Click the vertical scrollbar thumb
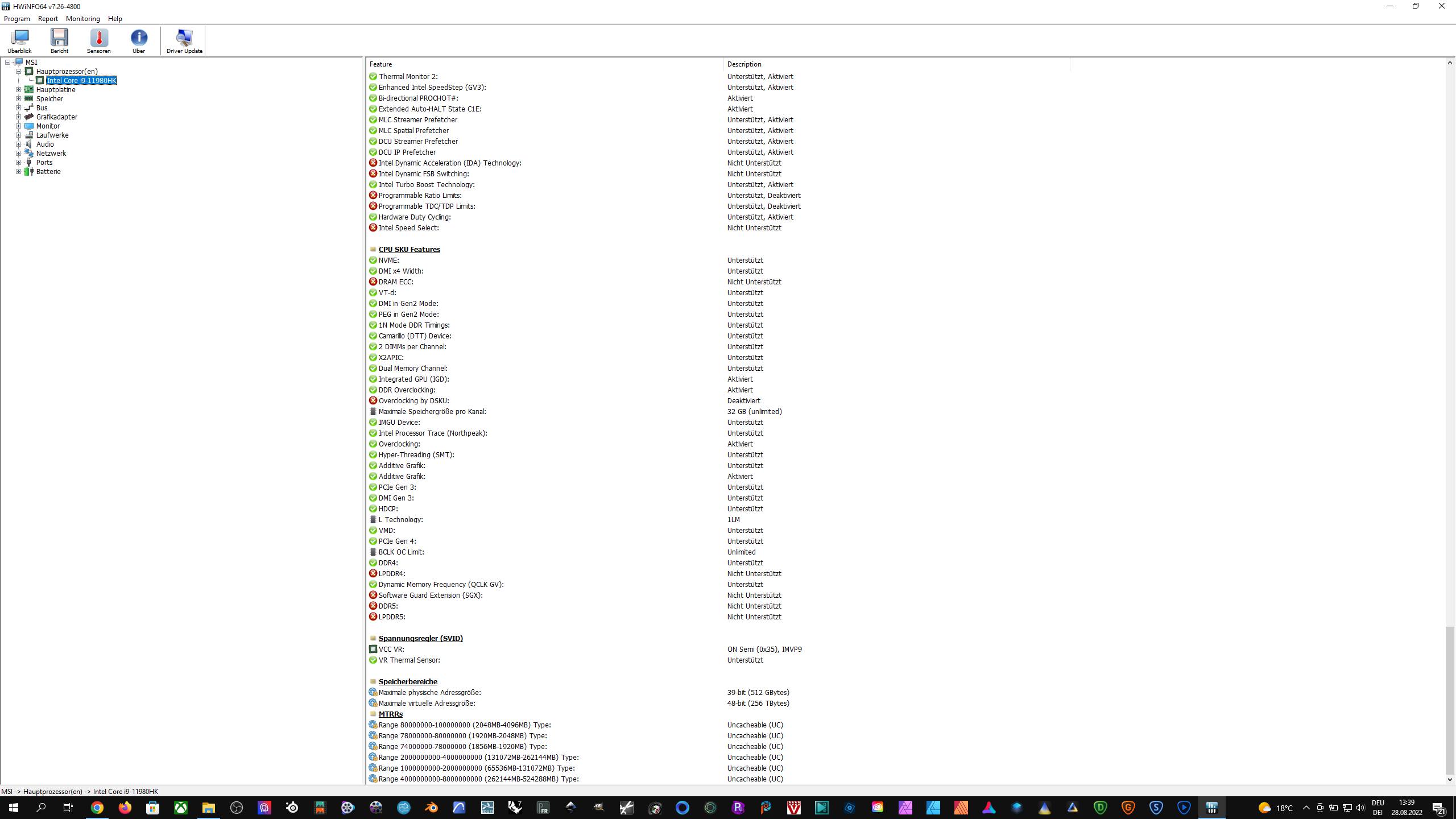Viewport: 1456px width, 819px height. coord(1450,700)
